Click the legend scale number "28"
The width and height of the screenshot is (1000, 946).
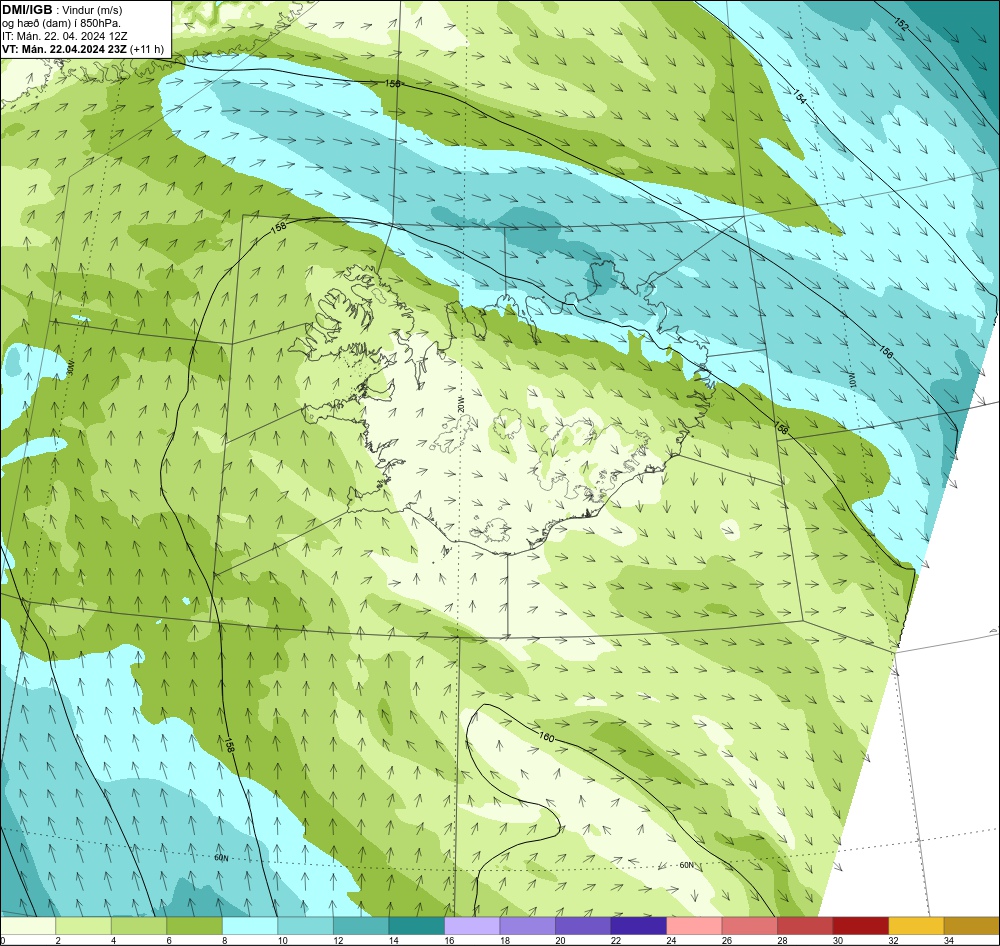click(x=782, y=940)
